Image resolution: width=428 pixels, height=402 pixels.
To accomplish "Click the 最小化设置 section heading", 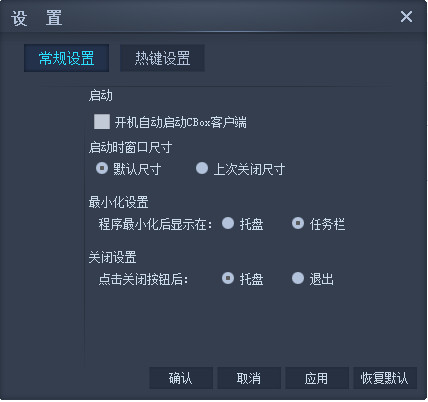I will coord(118,202).
